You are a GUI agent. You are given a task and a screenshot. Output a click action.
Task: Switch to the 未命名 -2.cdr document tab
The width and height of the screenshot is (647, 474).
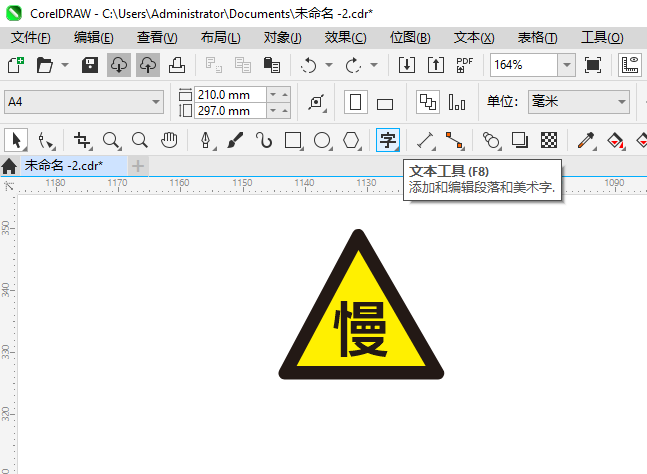(73, 166)
